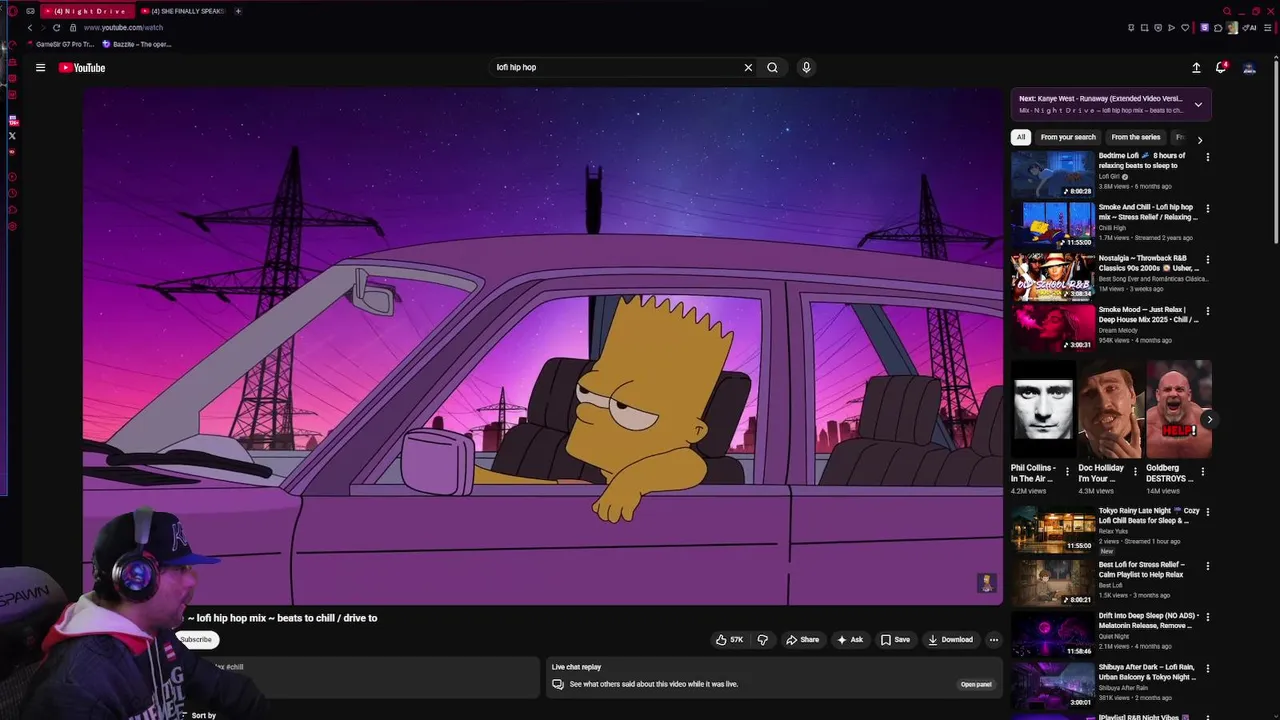Open Goldberg DESTROYS short thumbnail
The height and width of the screenshot is (720, 1280).
(x=1178, y=409)
